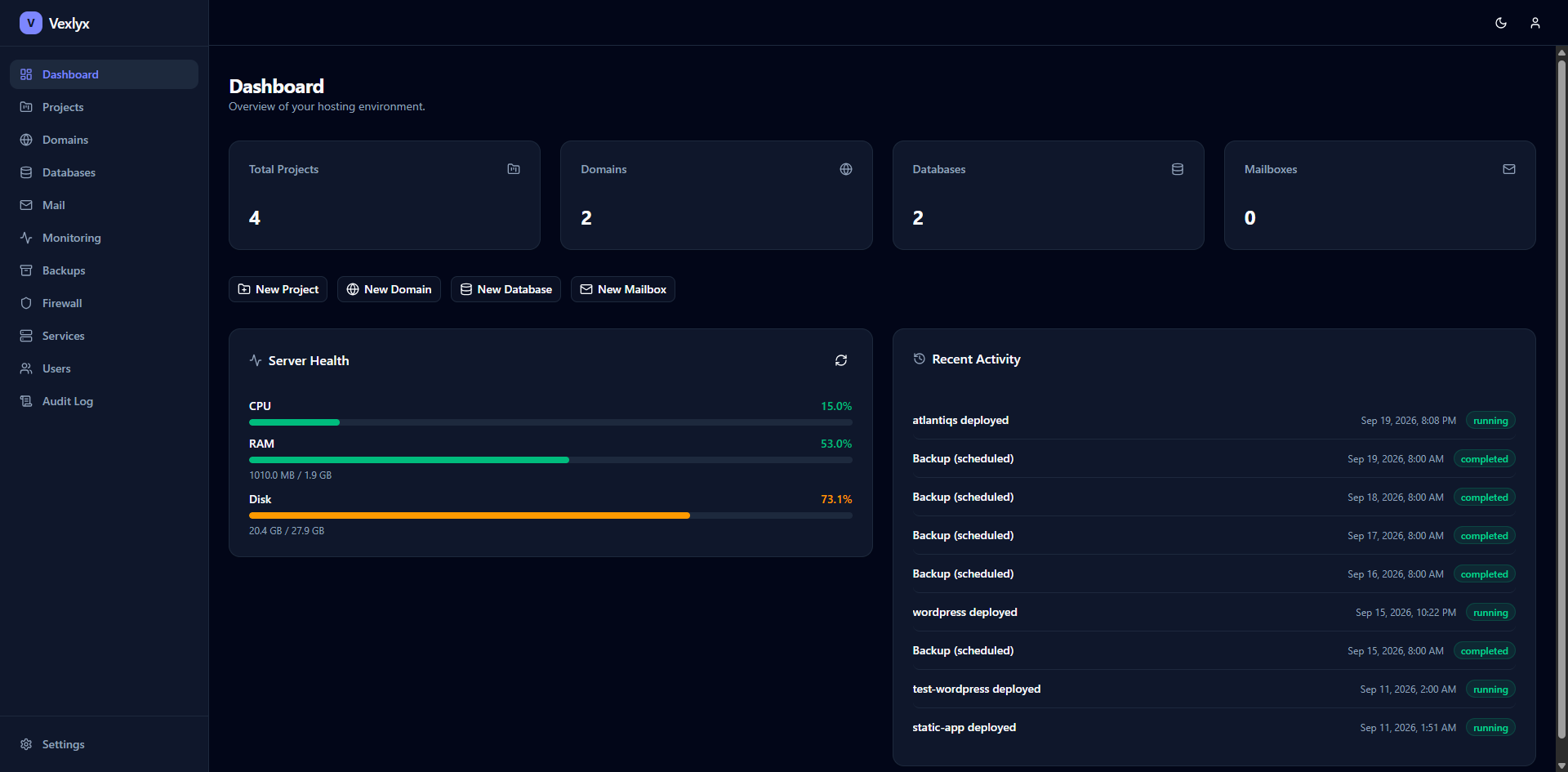1568x772 pixels.
Task: Open the Total Projects card
Action: pyautogui.click(x=385, y=195)
